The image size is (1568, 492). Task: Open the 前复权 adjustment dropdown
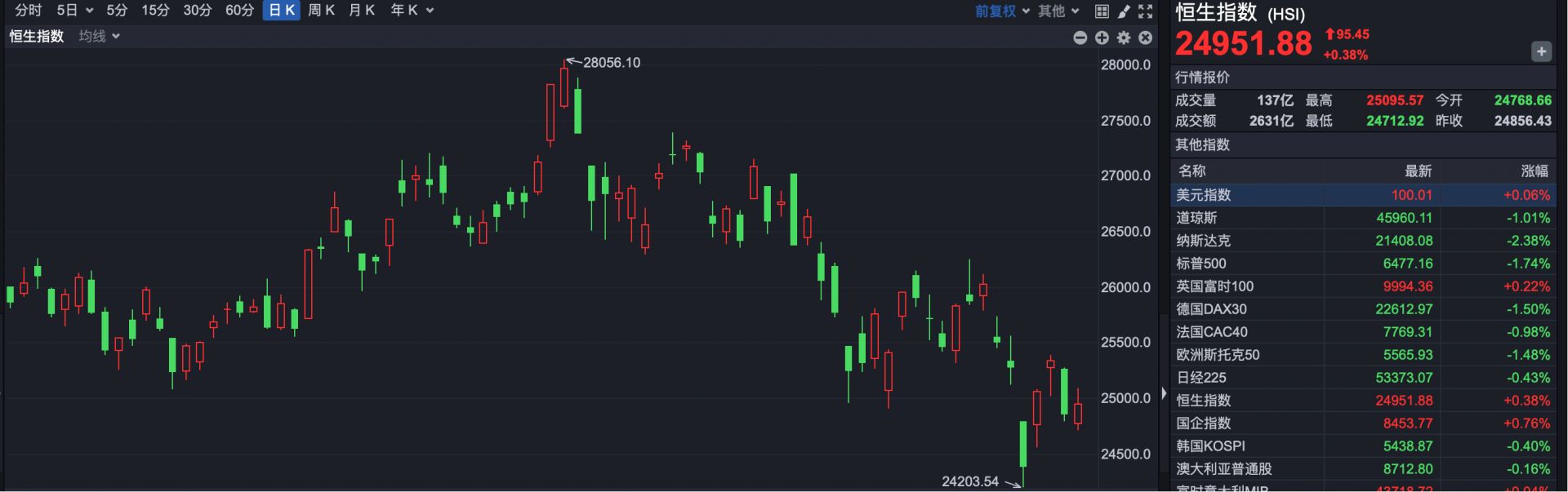tap(1002, 11)
